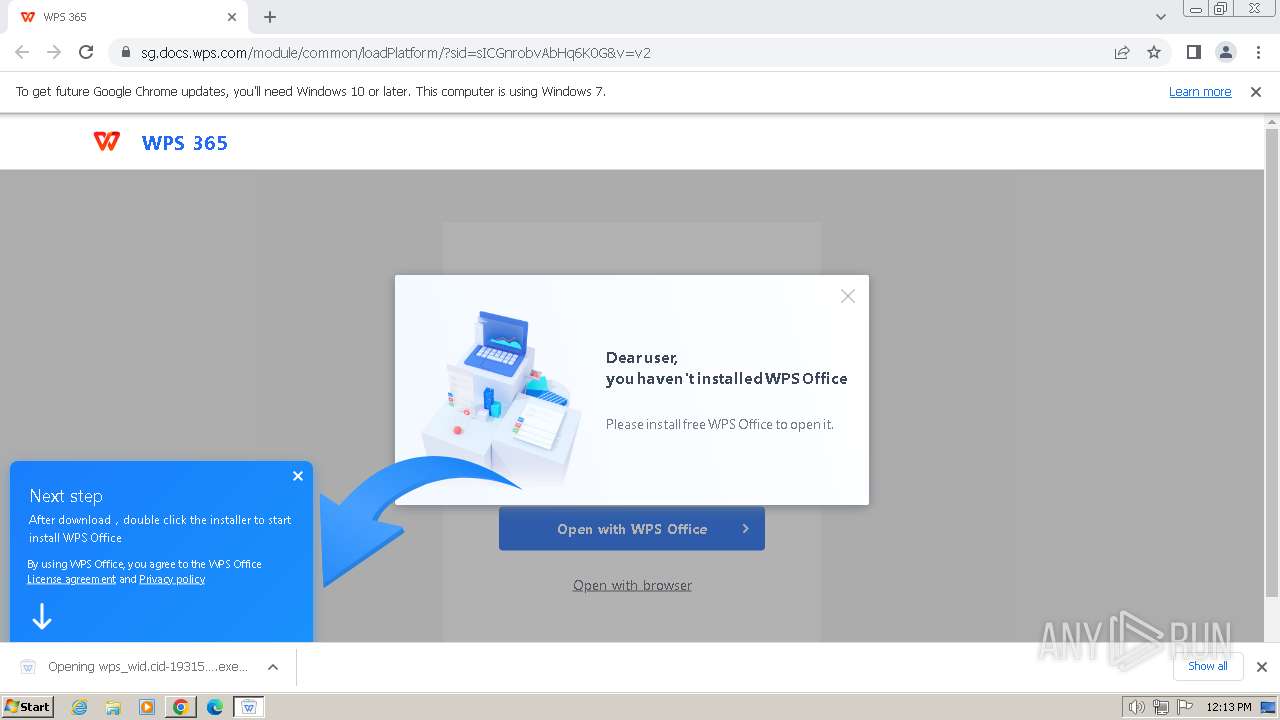
Task: Reload the current page
Action: [x=86, y=52]
